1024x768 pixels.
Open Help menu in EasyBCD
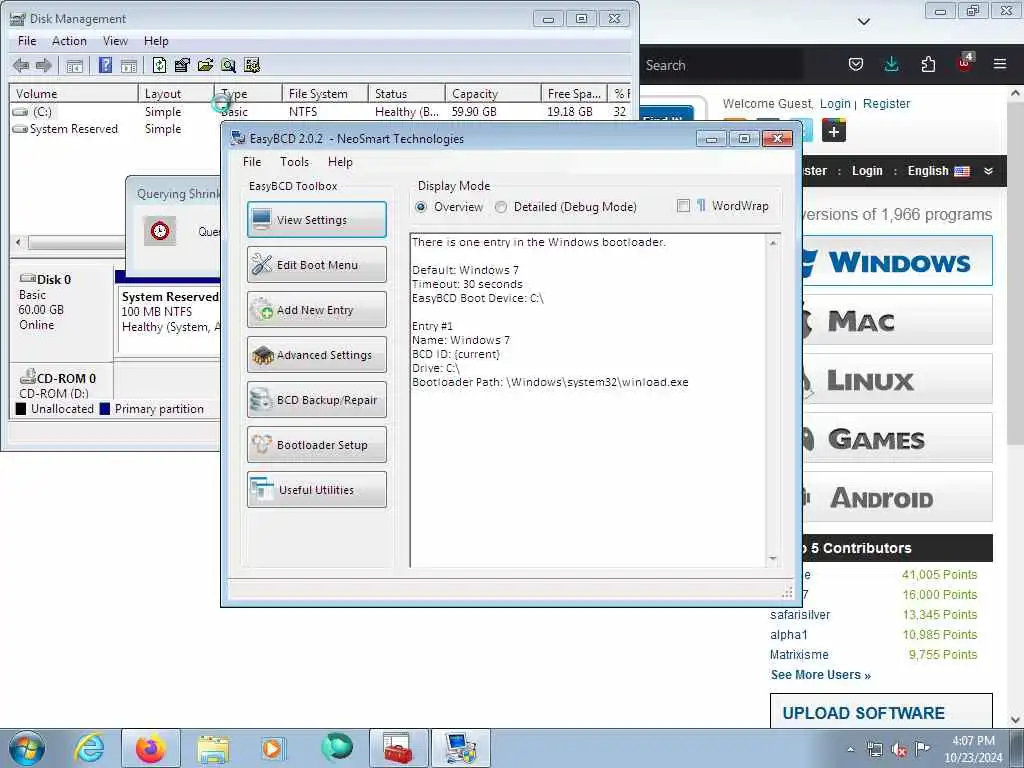point(340,161)
